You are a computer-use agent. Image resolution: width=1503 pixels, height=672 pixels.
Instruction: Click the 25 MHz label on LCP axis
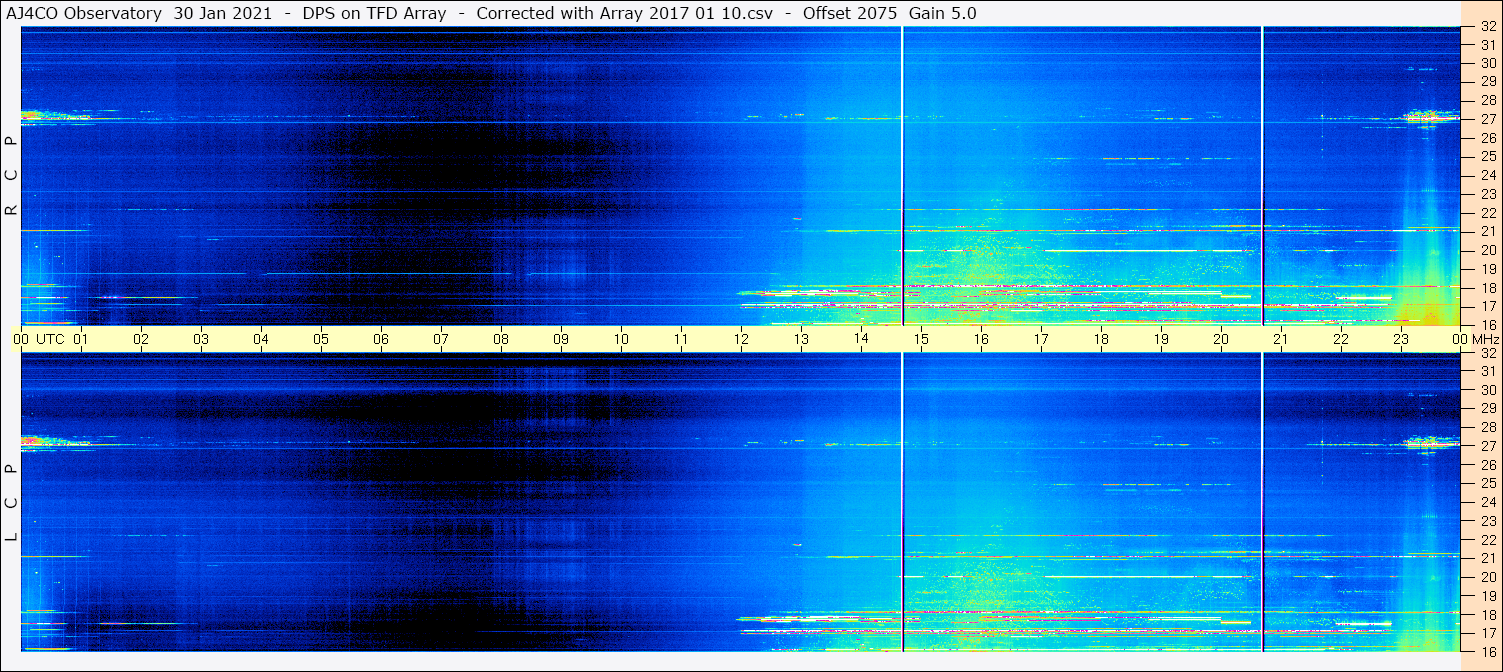(1487, 483)
